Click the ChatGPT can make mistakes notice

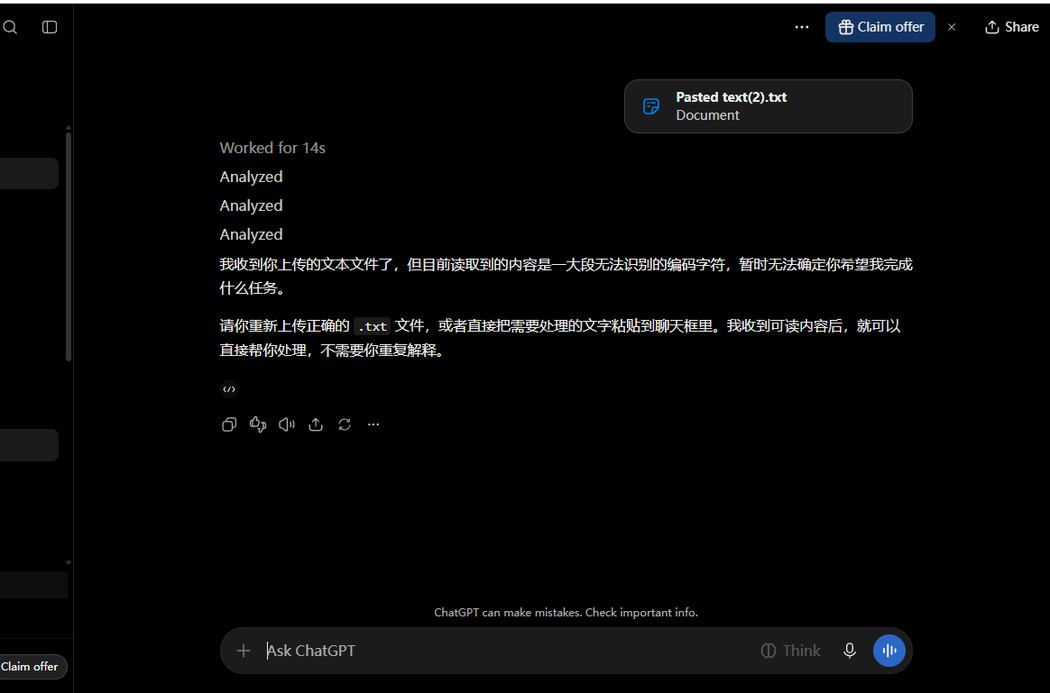(x=566, y=612)
